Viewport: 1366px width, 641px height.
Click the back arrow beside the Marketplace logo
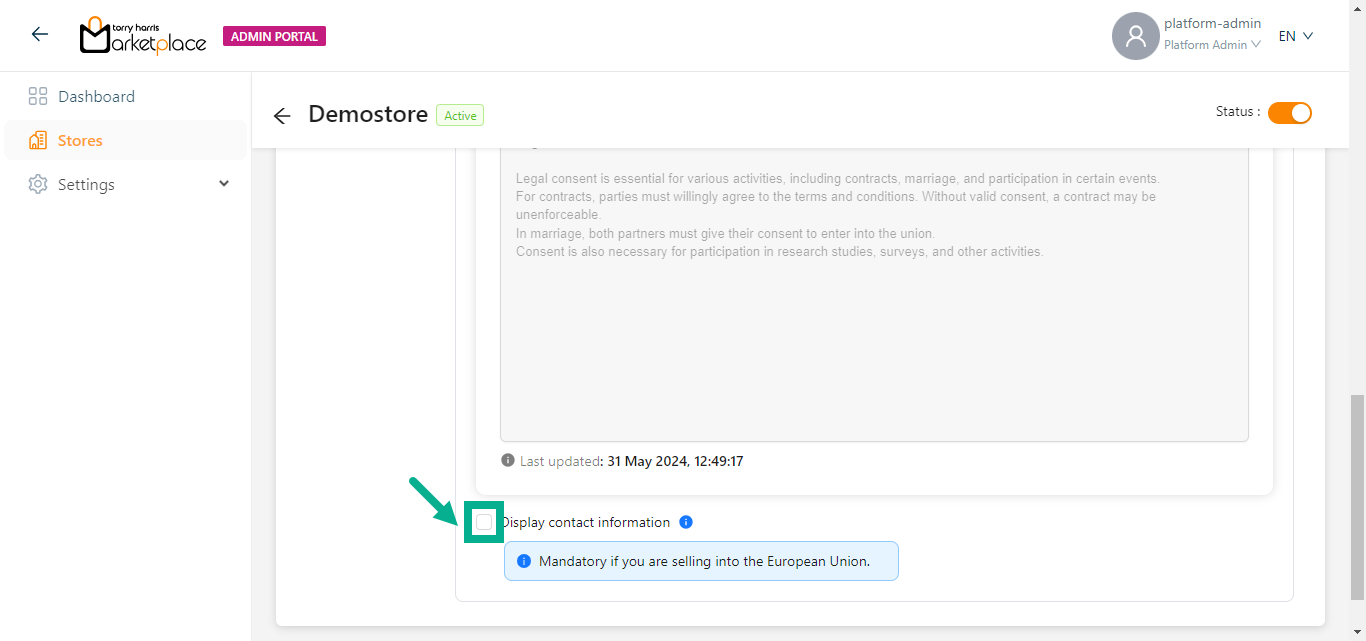click(40, 35)
